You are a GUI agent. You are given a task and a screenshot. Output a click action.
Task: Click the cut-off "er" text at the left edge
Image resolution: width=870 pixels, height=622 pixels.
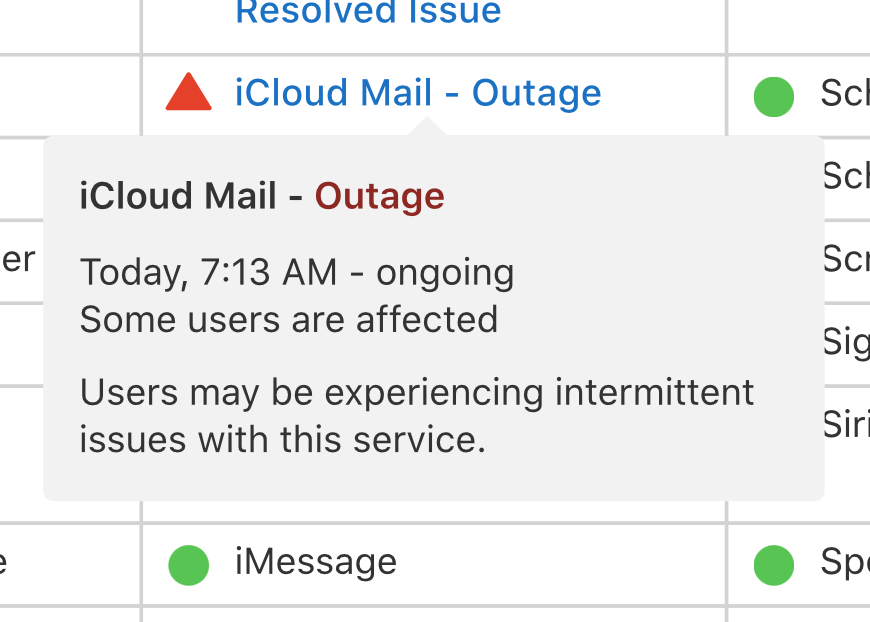[x=18, y=259]
